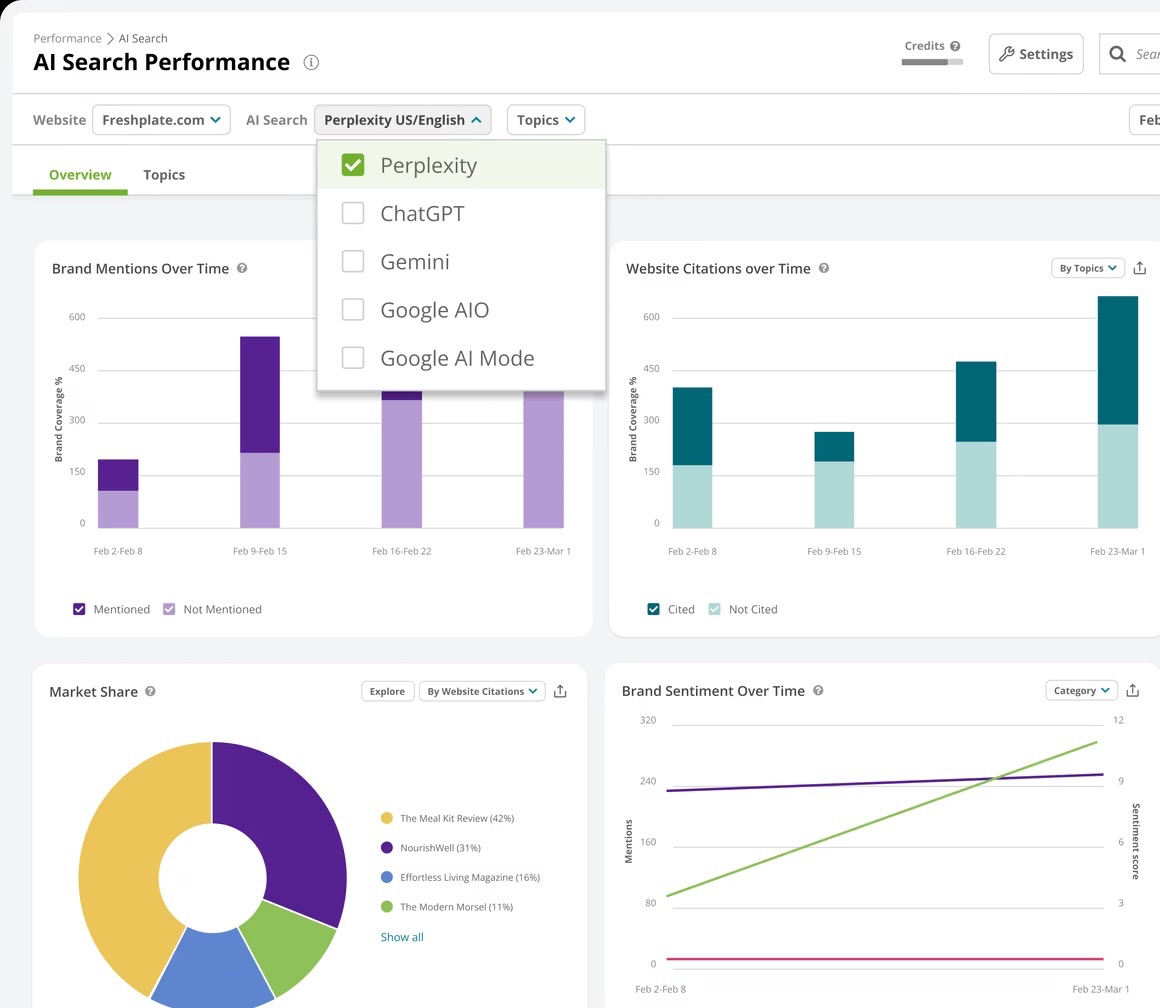This screenshot has width=1160, height=1008.
Task: Click the Show all link in Market Share legend
Action: (401, 937)
